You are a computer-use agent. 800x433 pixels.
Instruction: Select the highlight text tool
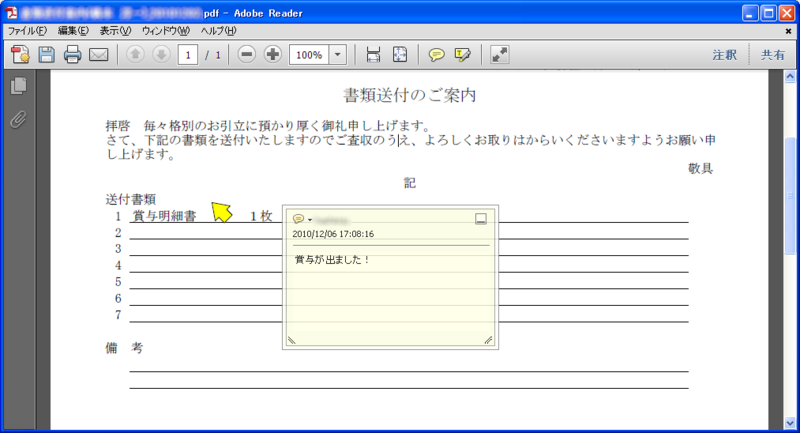(463, 55)
